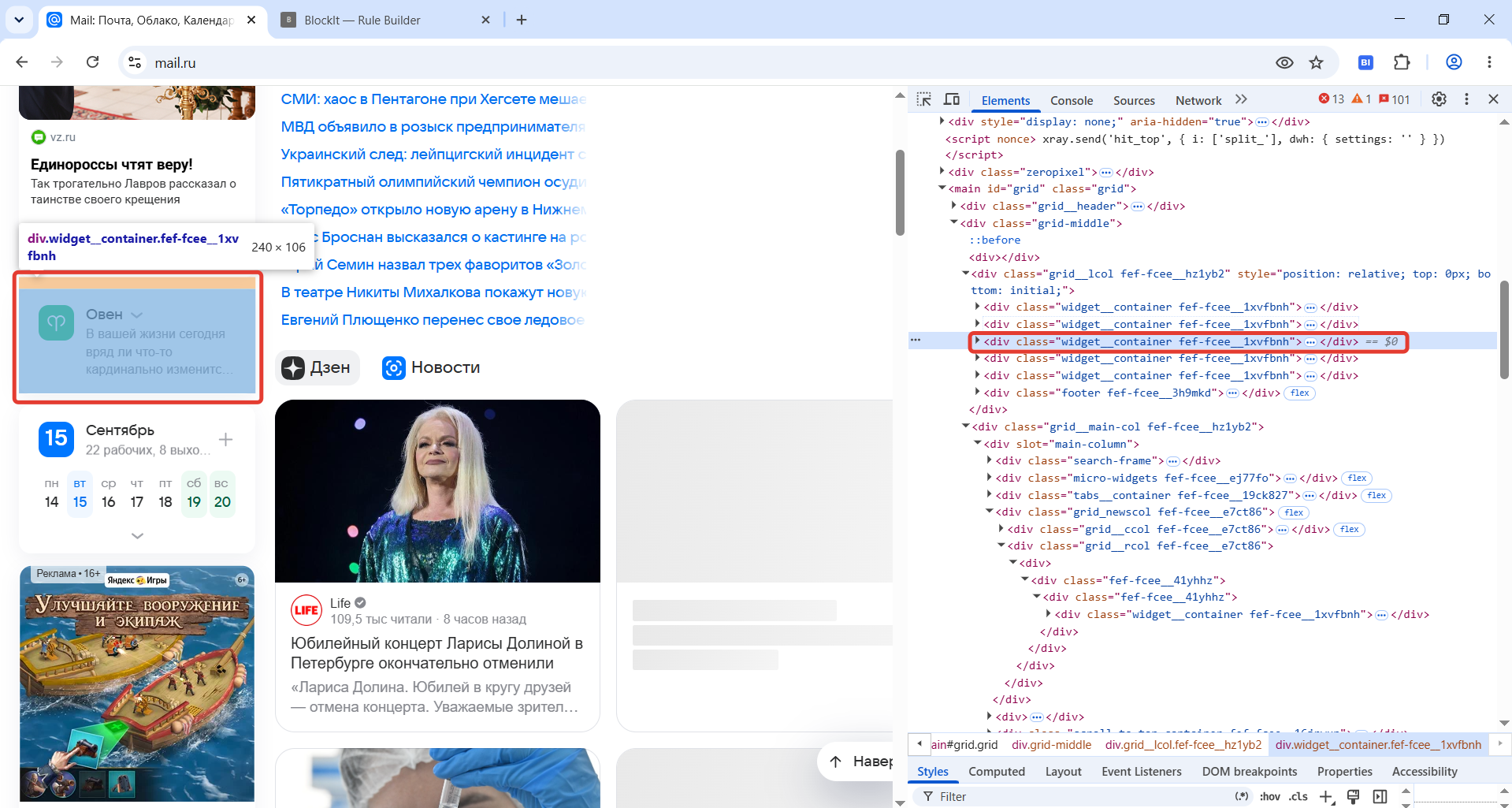The image size is (1512, 808).
Task: Click the page reload button
Action: (93, 62)
